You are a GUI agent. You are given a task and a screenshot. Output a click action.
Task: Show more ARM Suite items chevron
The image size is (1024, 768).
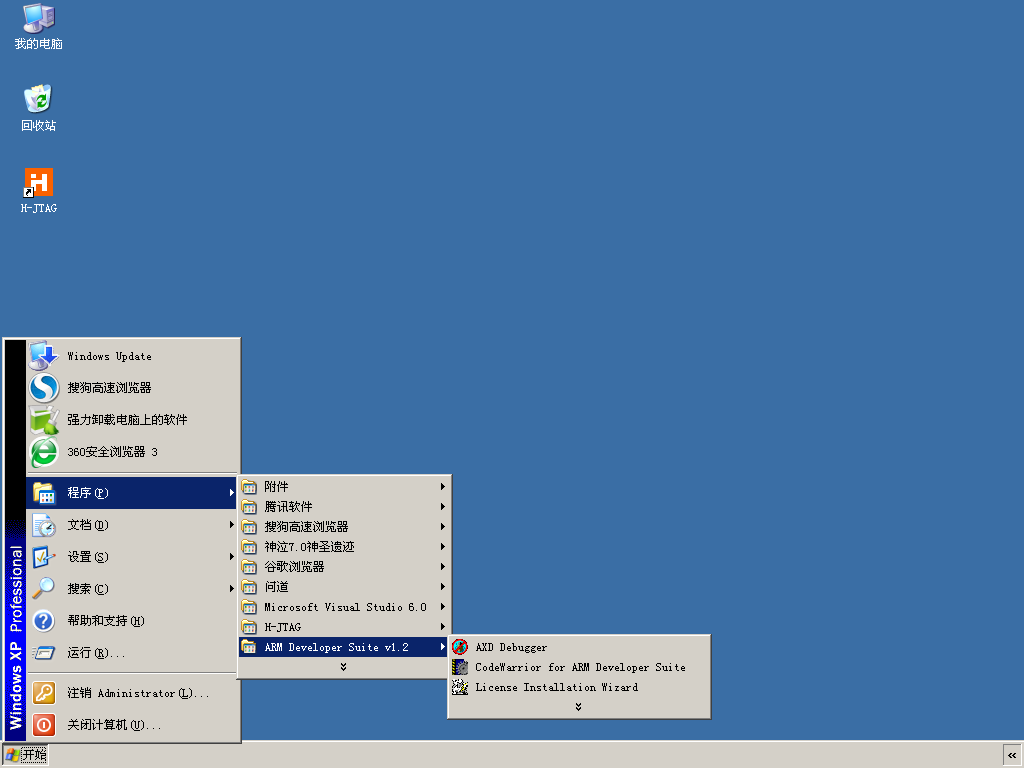point(579,707)
